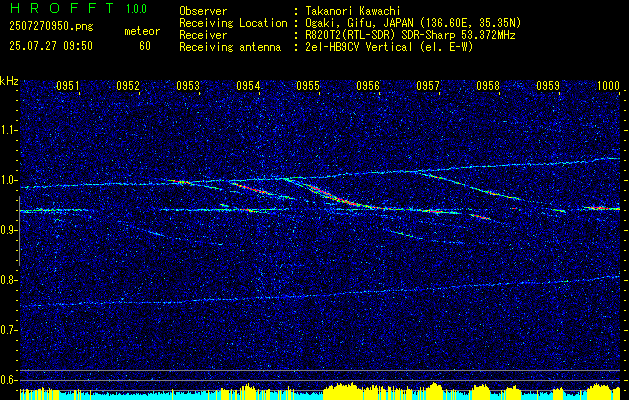Image resolution: width=629 pixels, height=400 pixels.
Task: Click the 0955 time marker
Action: (x=308, y=85)
